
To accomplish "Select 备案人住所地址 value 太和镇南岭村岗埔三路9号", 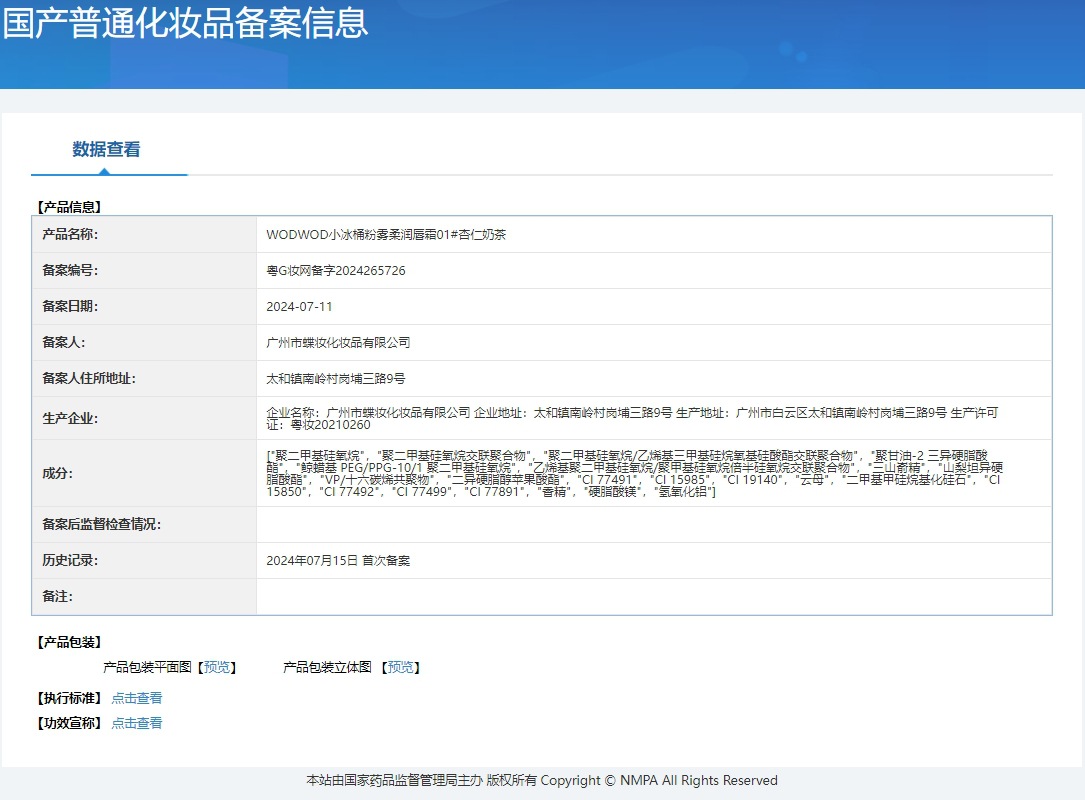I will 336,379.
